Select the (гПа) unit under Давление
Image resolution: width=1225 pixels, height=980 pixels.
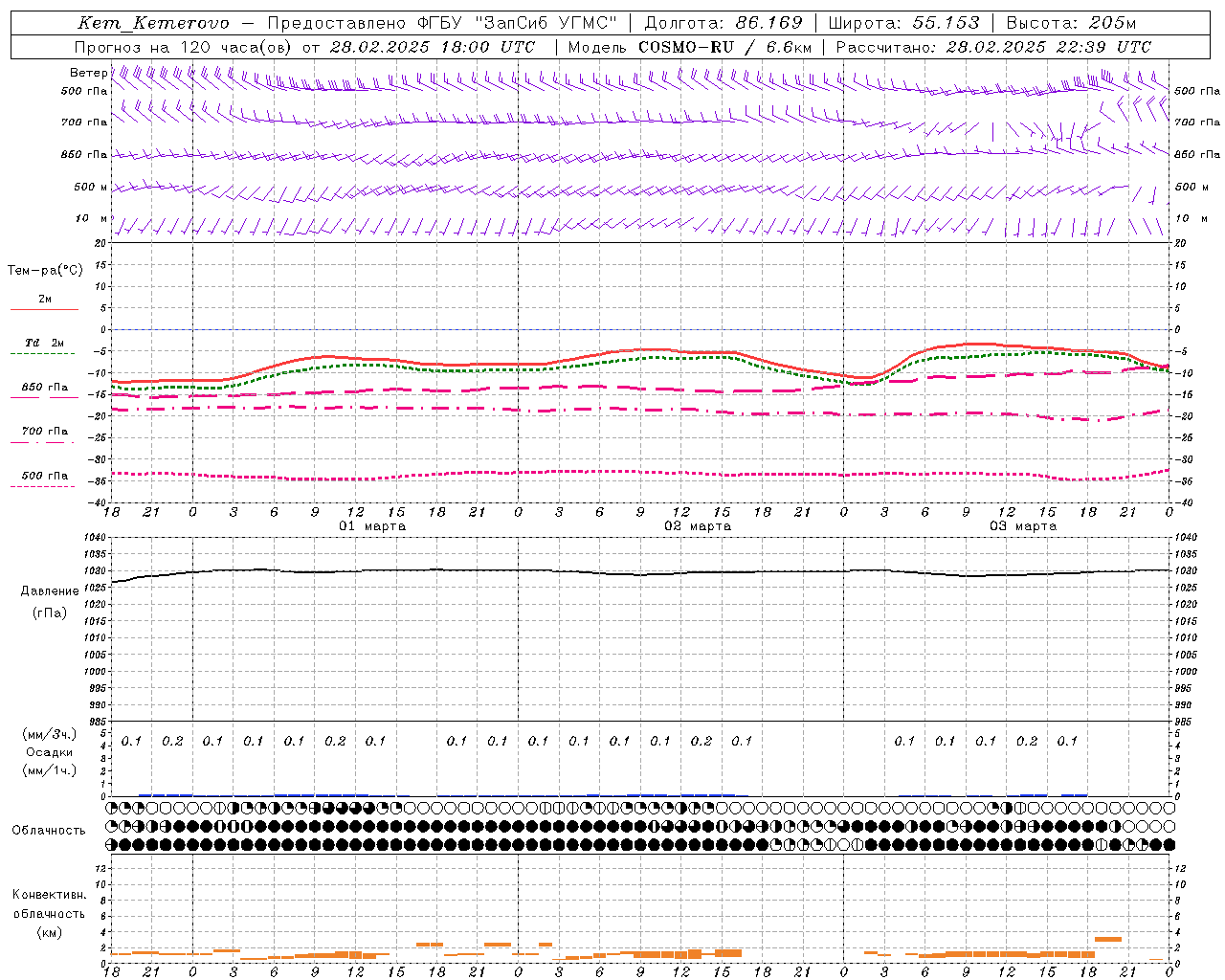click(x=50, y=612)
